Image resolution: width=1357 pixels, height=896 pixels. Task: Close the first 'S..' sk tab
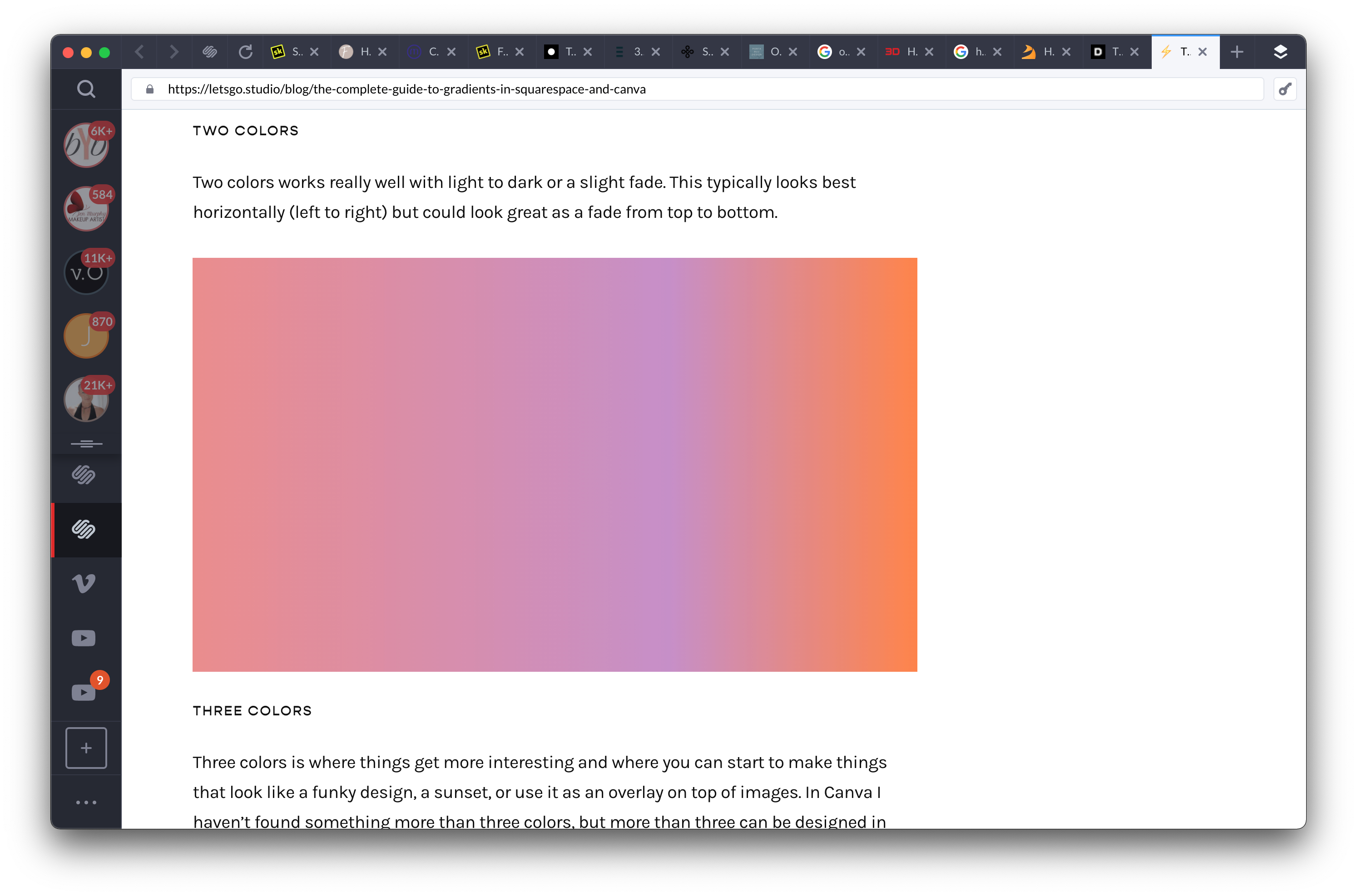[314, 52]
